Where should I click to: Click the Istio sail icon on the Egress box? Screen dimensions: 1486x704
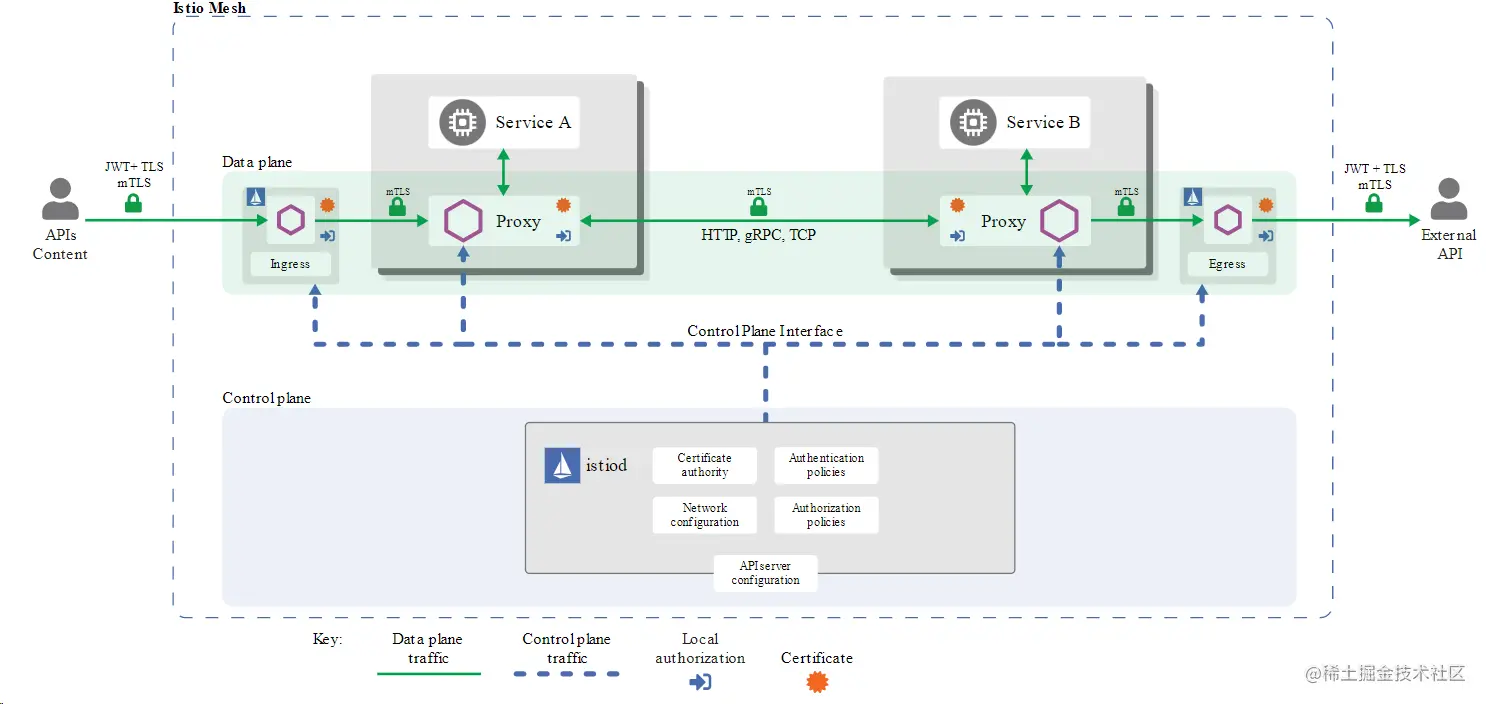[1193, 197]
